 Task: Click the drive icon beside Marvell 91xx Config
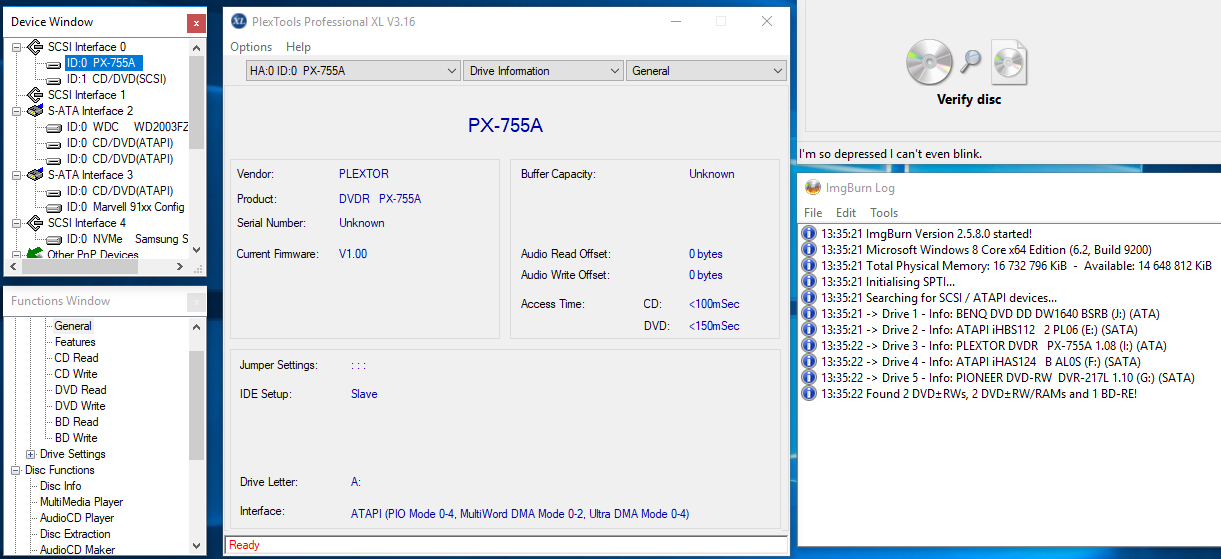(54, 207)
